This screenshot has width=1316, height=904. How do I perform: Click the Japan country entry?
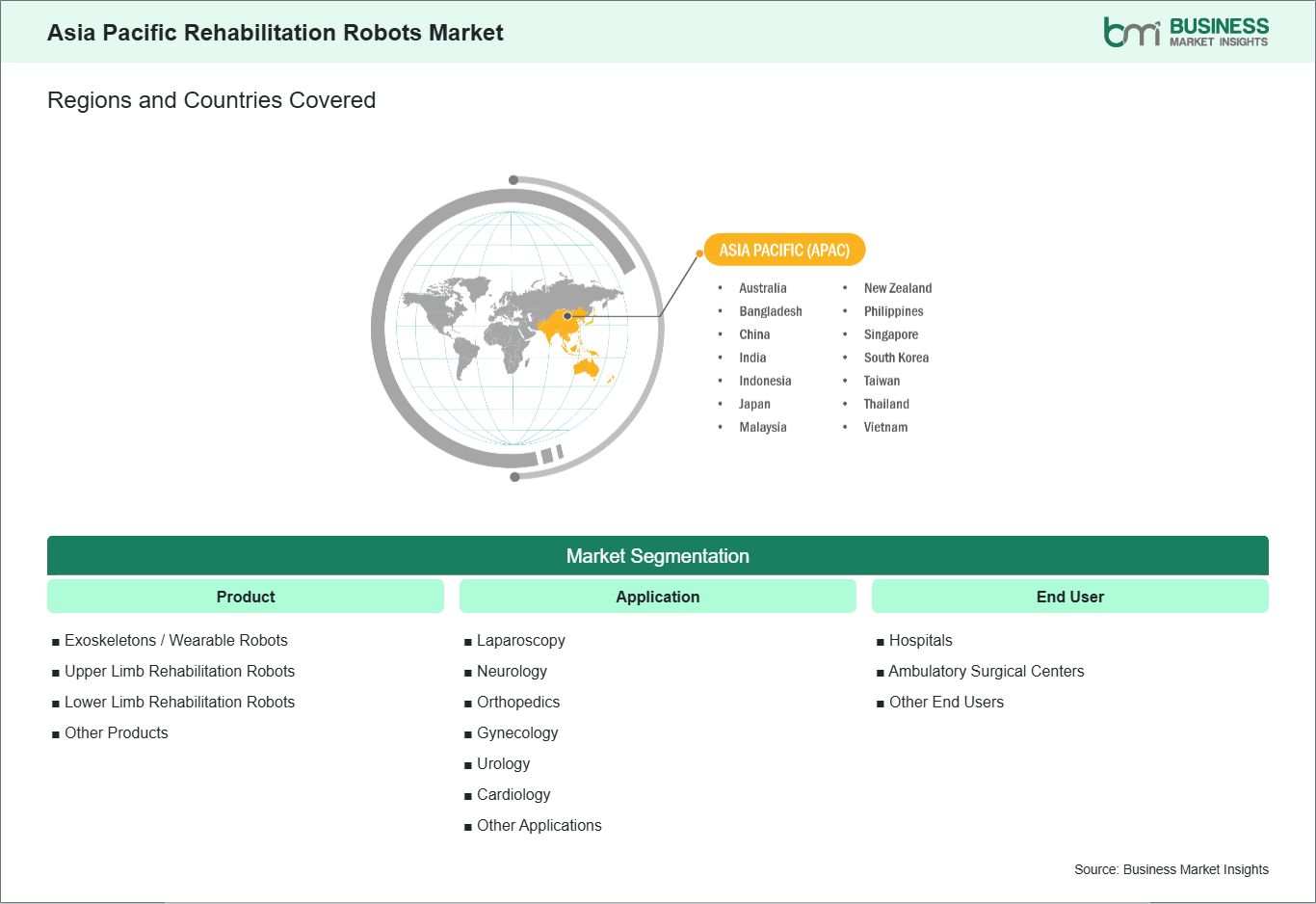(x=754, y=404)
